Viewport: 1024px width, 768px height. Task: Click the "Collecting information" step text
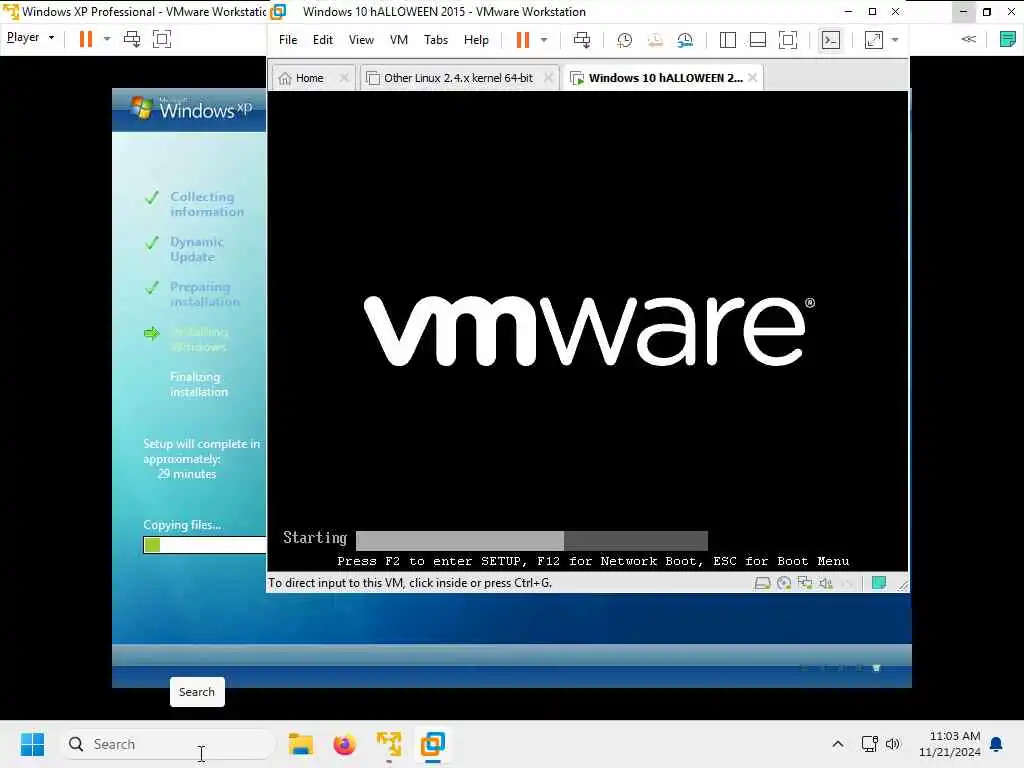(206, 204)
